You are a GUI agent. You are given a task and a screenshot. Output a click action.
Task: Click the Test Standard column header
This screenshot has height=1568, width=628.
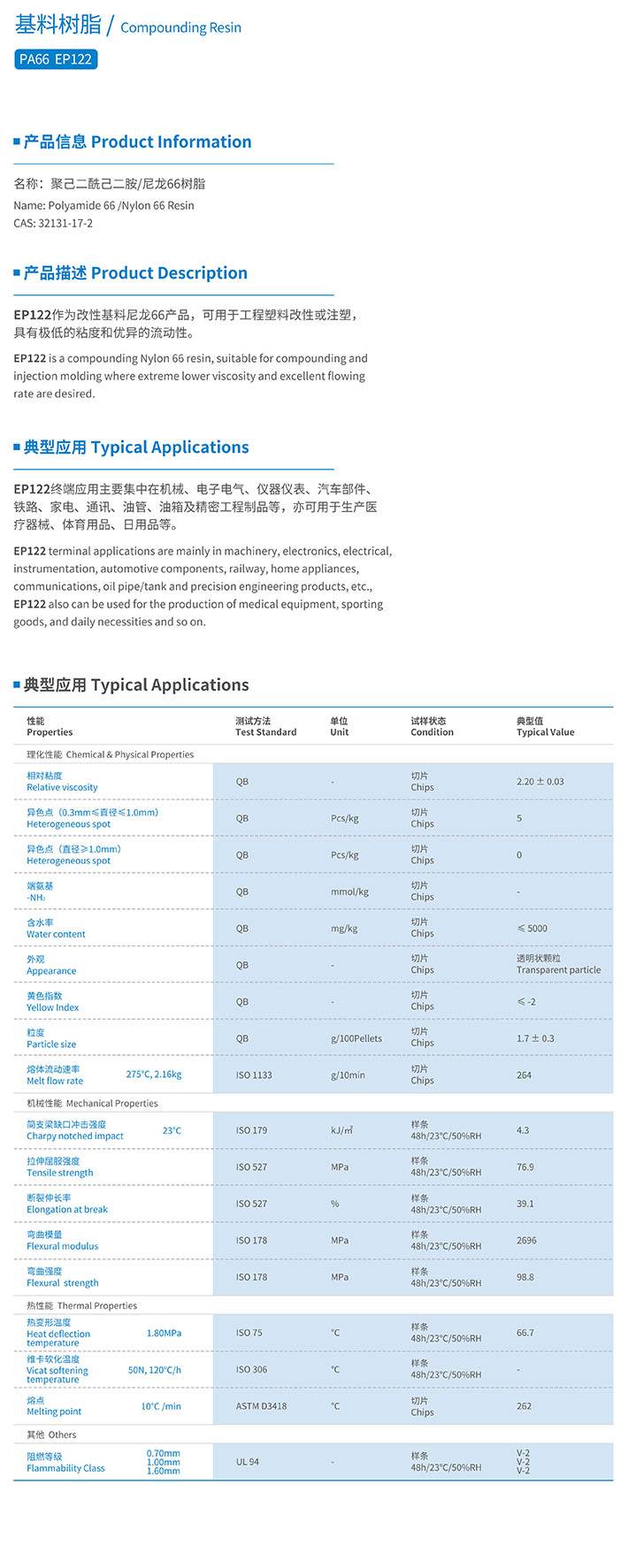click(265, 727)
